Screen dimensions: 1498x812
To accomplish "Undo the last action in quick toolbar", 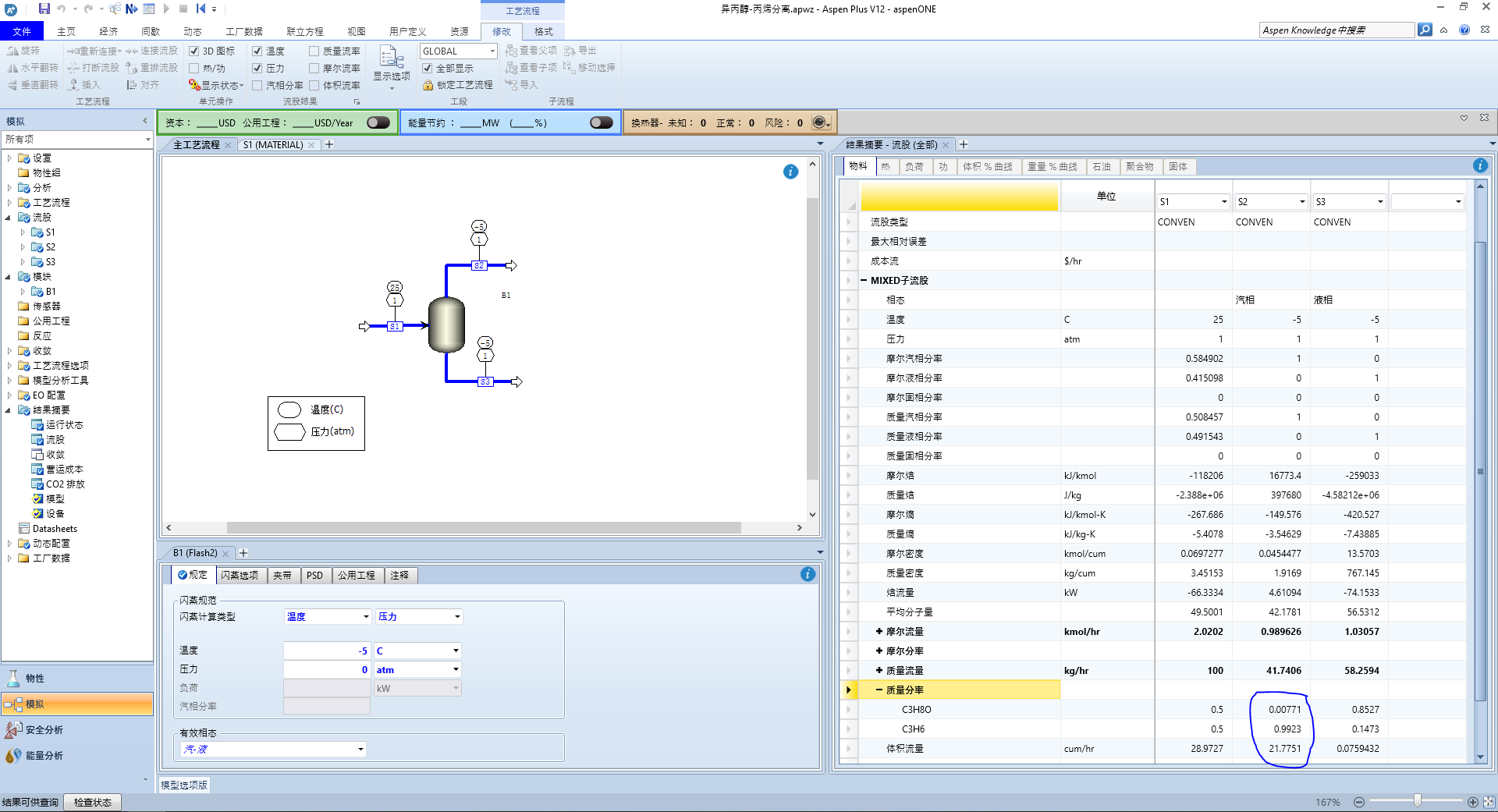I will click(62, 9).
